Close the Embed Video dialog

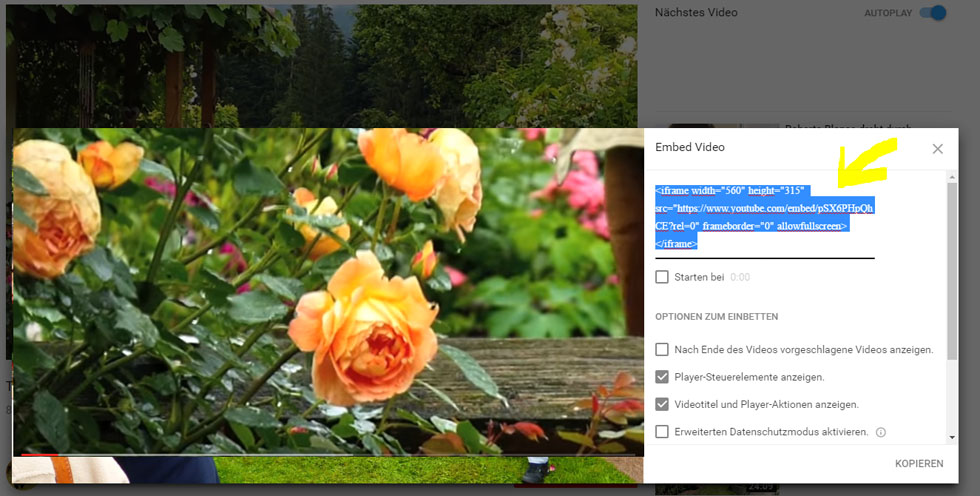click(937, 149)
